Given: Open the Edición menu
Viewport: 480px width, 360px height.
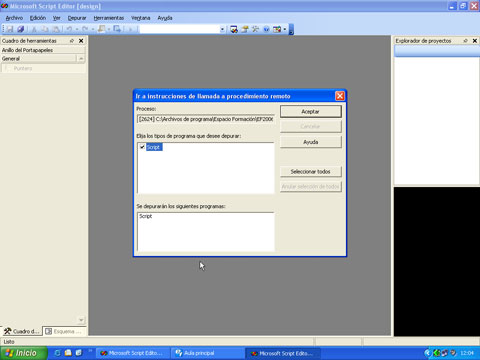Looking at the screenshot, I should click(x=38, y=18).
